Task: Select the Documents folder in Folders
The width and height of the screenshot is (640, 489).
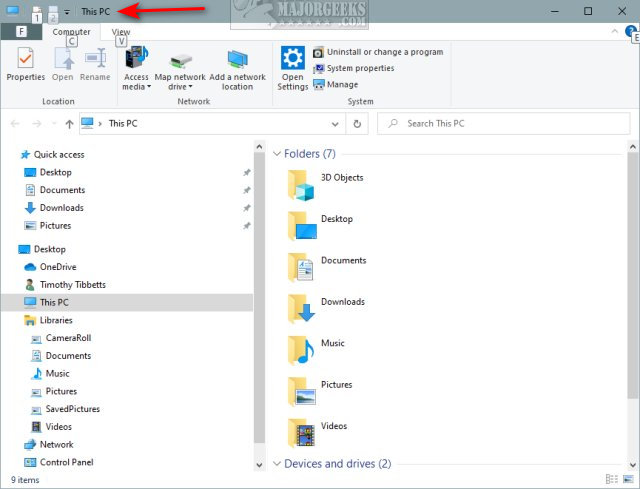Action: pyautogui.click(x=327, y=268)
